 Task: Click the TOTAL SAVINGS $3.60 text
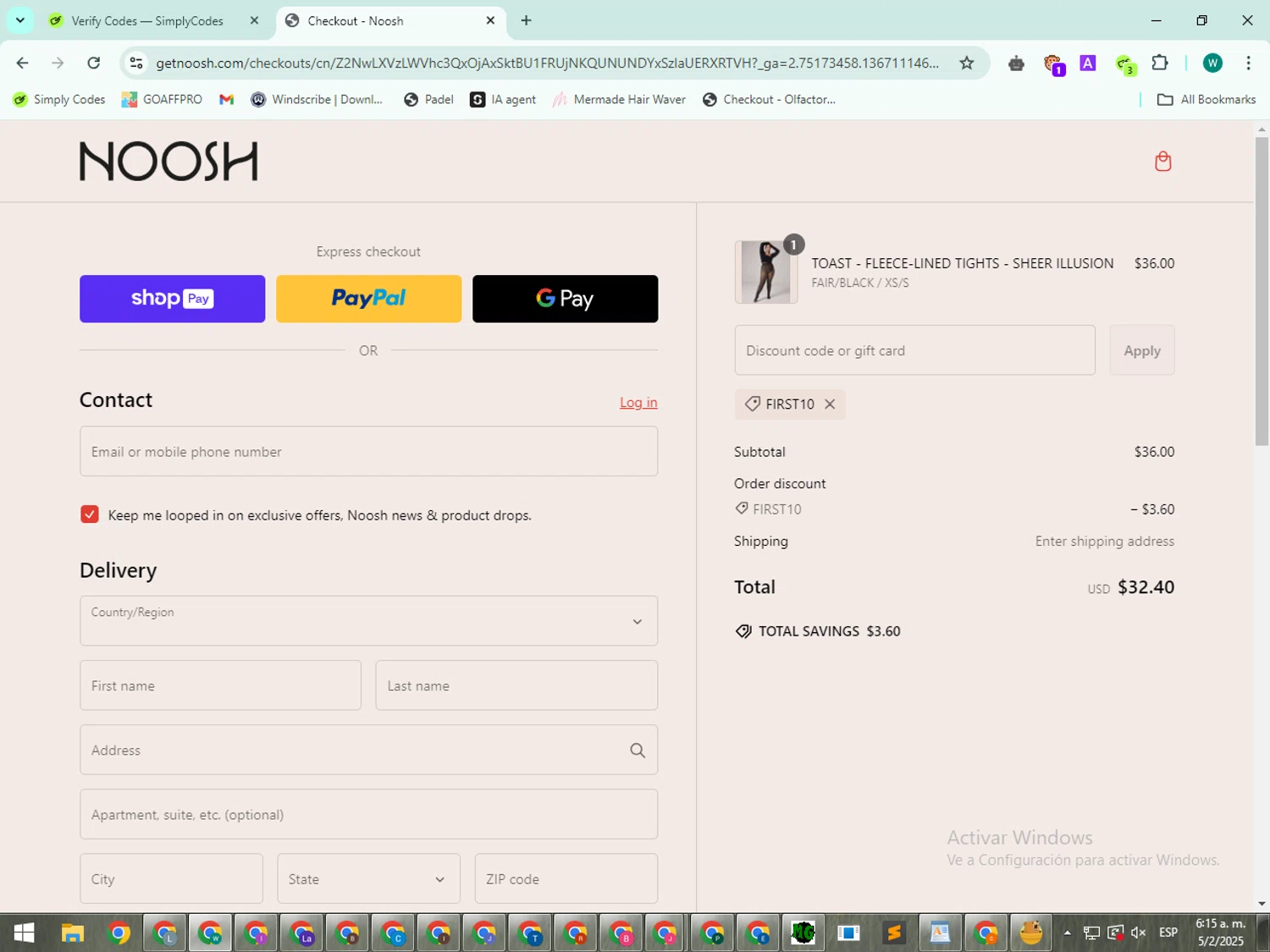pos(830,631)
